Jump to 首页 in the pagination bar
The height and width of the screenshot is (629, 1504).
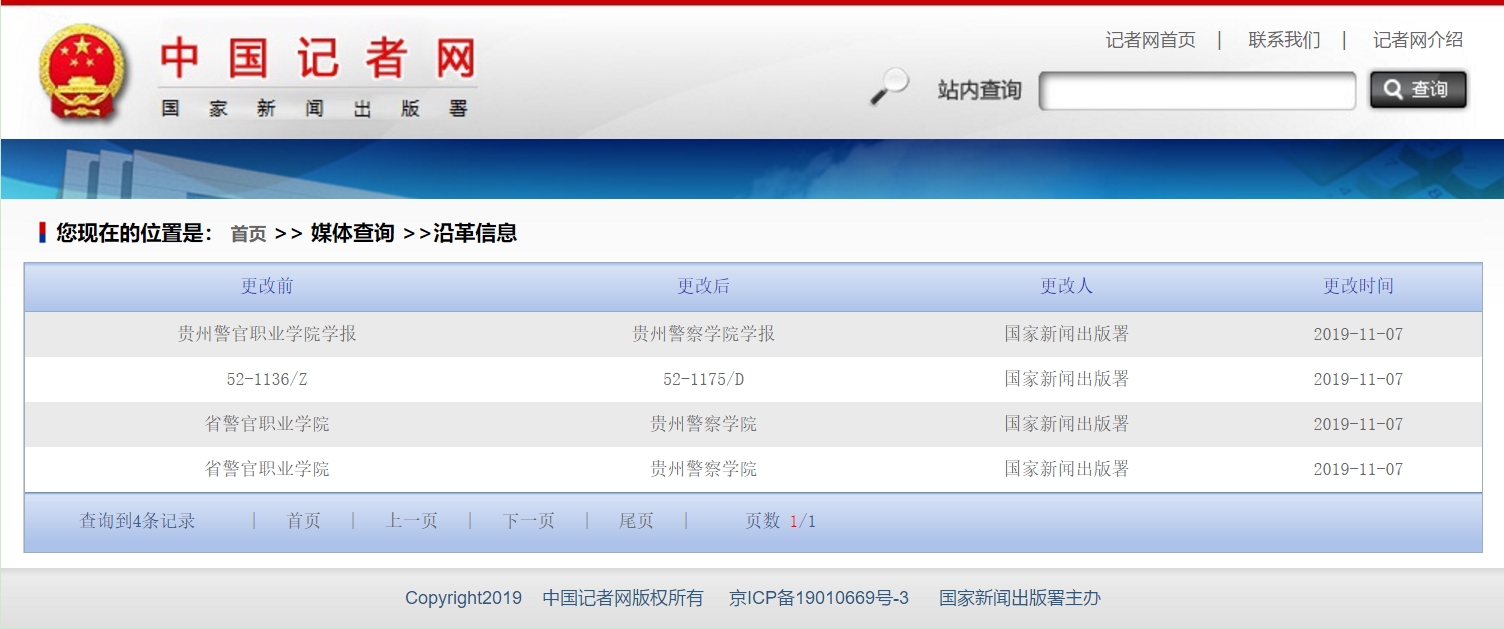pos(303,521)
